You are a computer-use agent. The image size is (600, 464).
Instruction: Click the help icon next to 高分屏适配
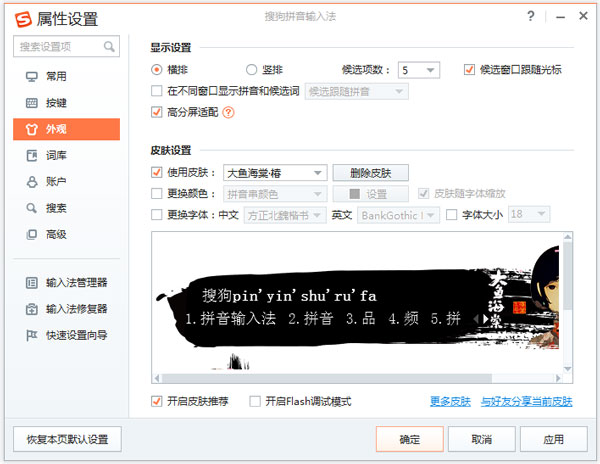click(x=228, y=112)
